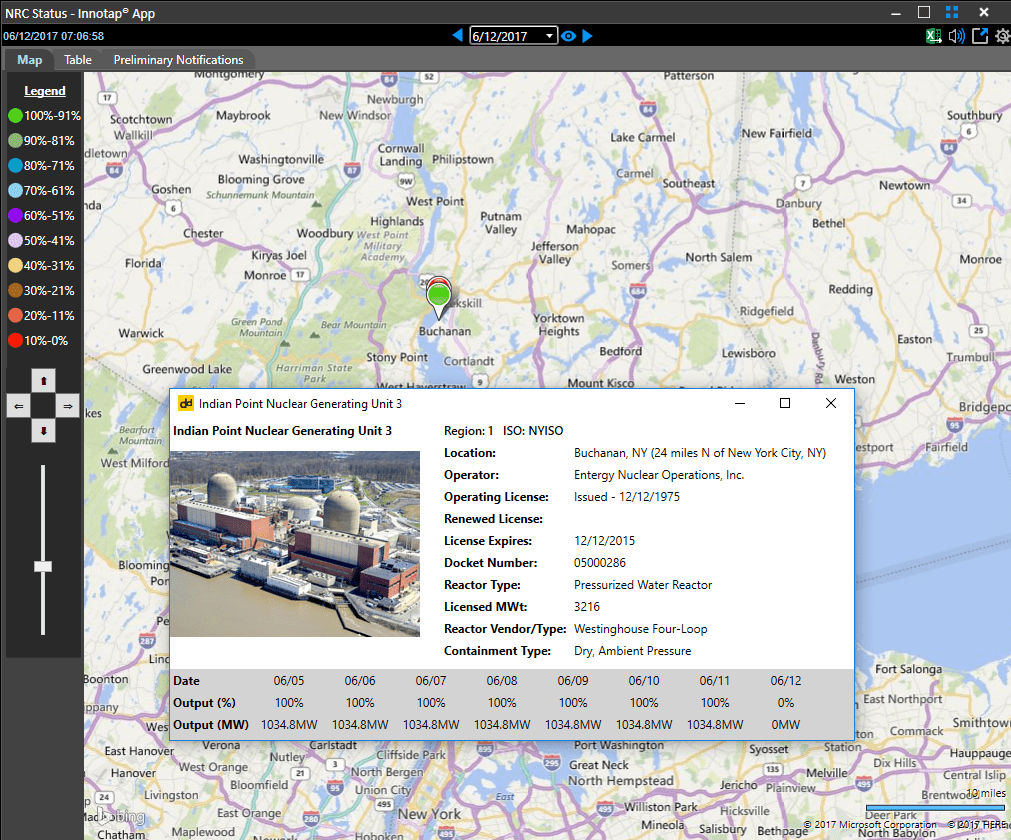The width and height of the screenshot is (1011, 840).
Task: Open the 6/12/2017 date dropdown
Action: point(549,35)
